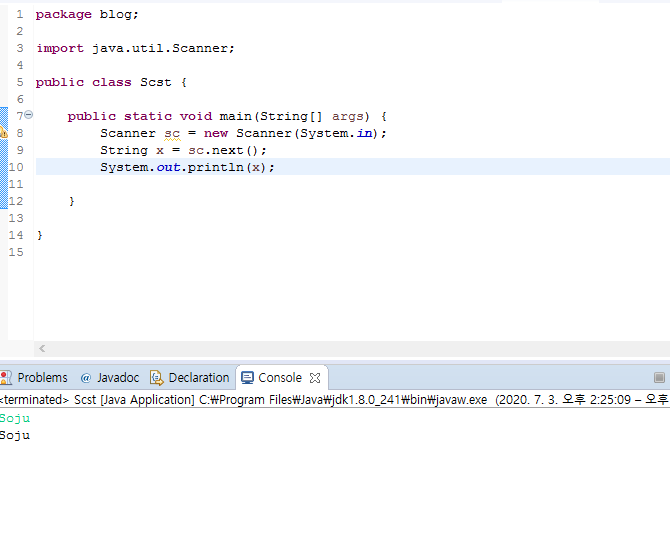Viewport: 670px width, 556px height.
Task: Click line number 10 in the gutter
Action: 16,167
